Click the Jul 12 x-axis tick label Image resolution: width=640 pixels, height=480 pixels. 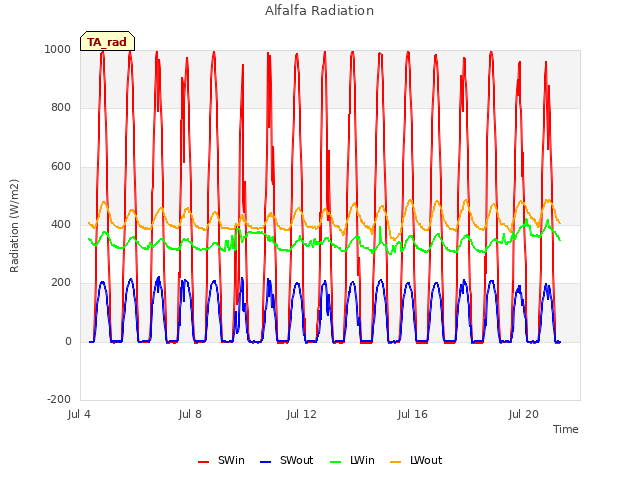click(x=301, y=414)
